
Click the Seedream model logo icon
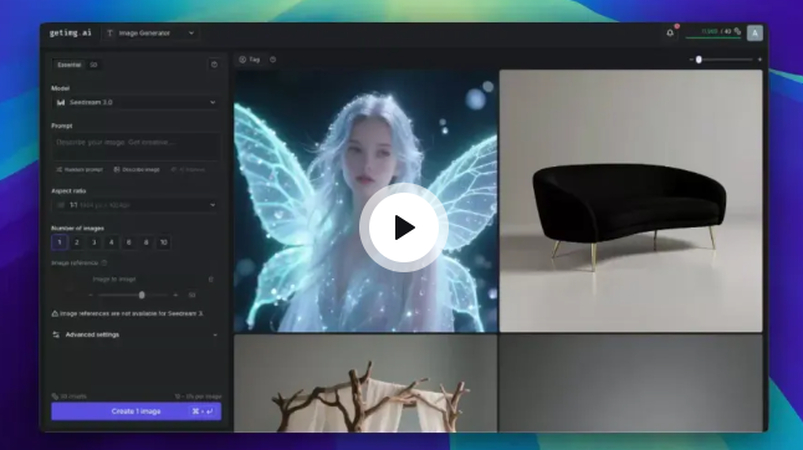pos(60,102)
